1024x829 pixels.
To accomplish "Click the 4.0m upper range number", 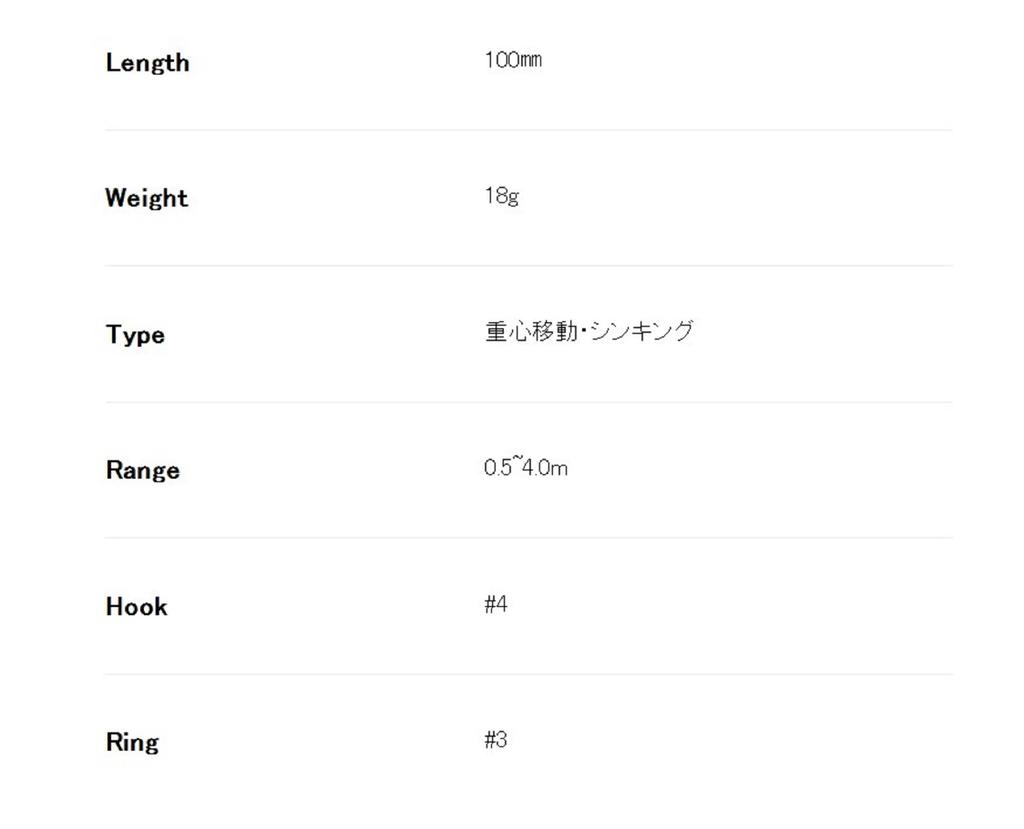I will click(x=545, y=468).
